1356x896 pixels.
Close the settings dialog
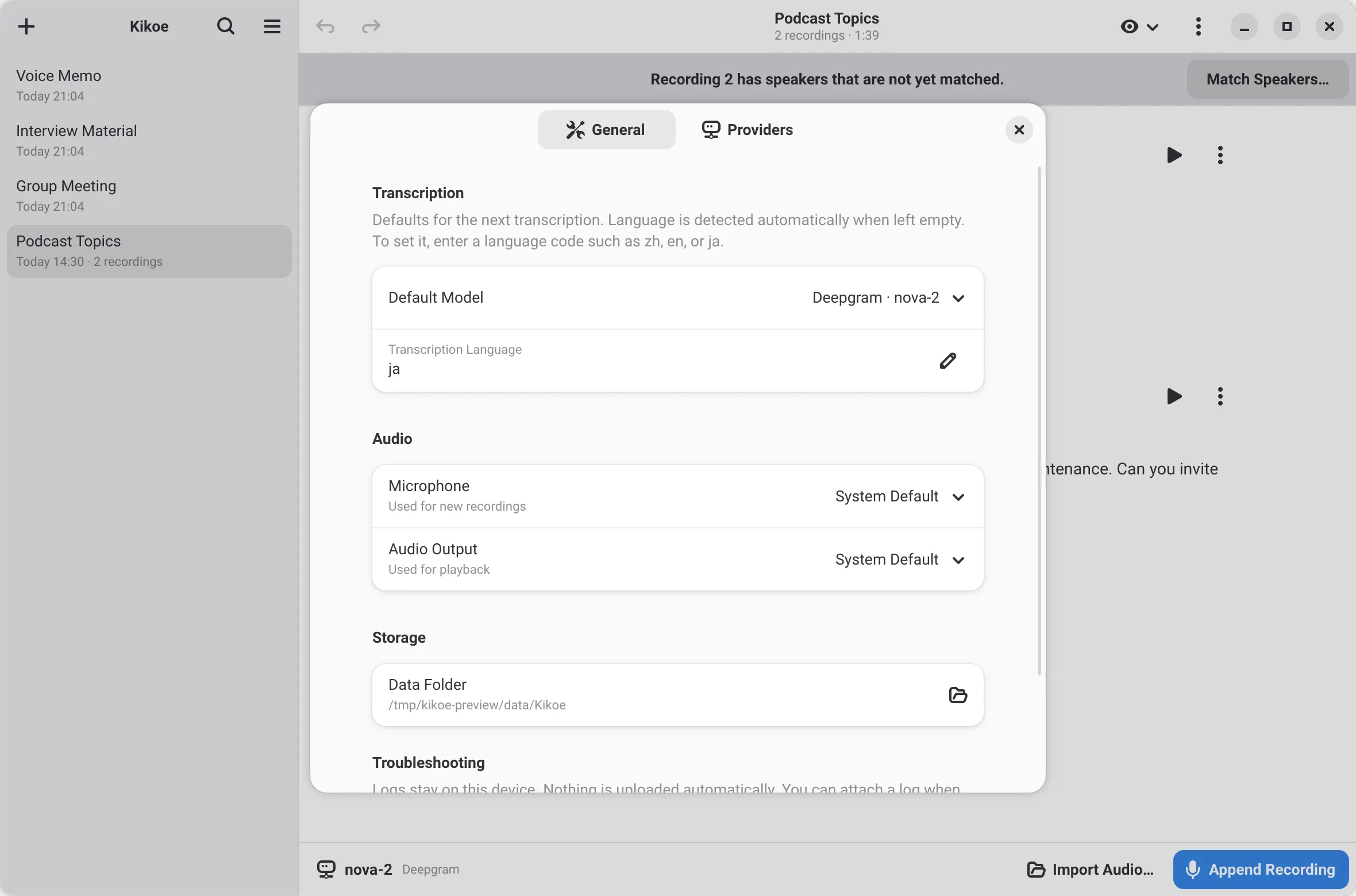click(x=1019, y=130)
